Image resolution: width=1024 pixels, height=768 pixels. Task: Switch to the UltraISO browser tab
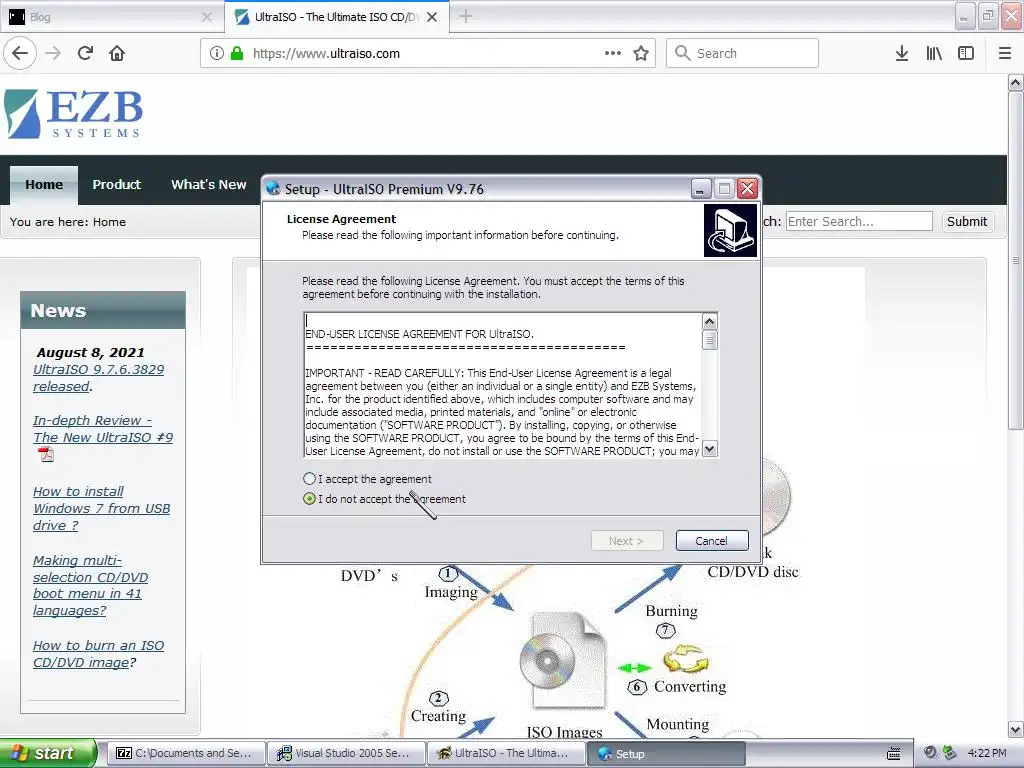point(336,17)
